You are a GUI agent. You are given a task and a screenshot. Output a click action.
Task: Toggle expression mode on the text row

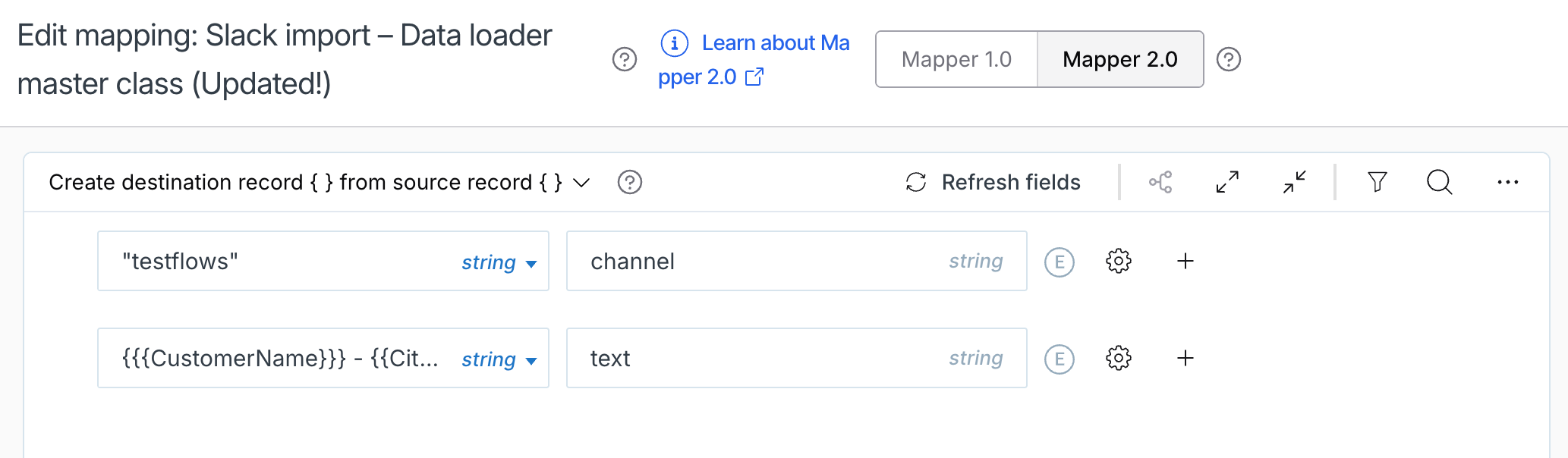point(1060,358)
